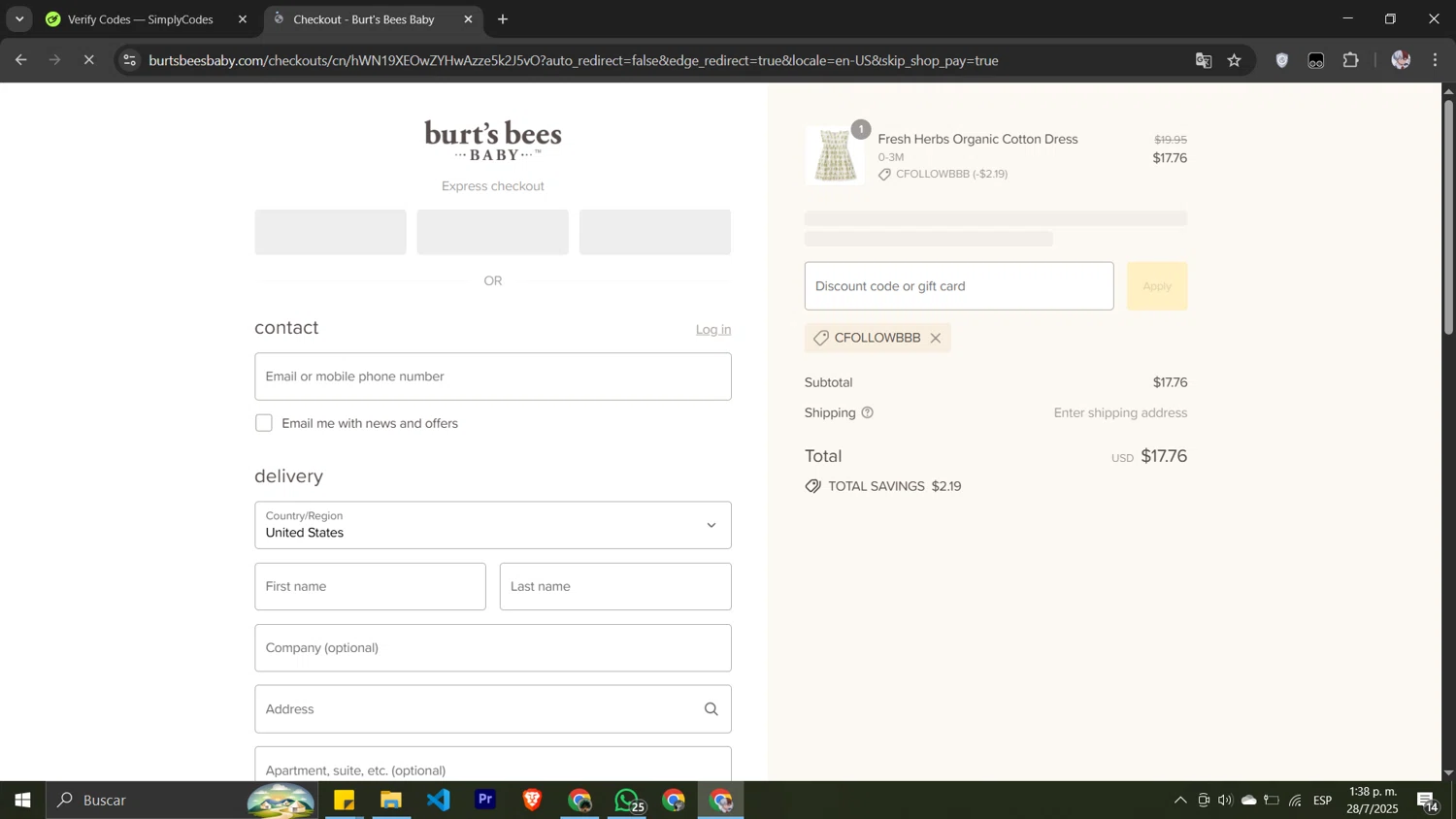Image resolution: width=1456 pixels, height=819 pixels.
Task: Open Visual Studio Code from taskbar
Action: [439, 801]
